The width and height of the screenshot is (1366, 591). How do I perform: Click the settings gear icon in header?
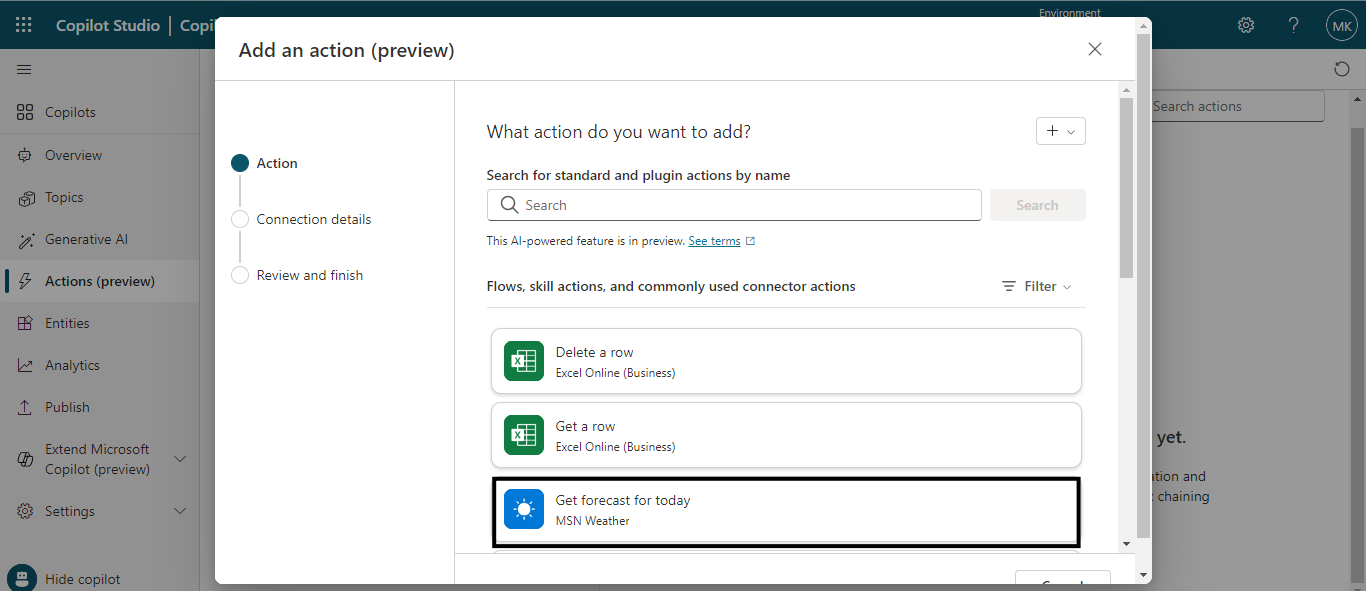1246,25
